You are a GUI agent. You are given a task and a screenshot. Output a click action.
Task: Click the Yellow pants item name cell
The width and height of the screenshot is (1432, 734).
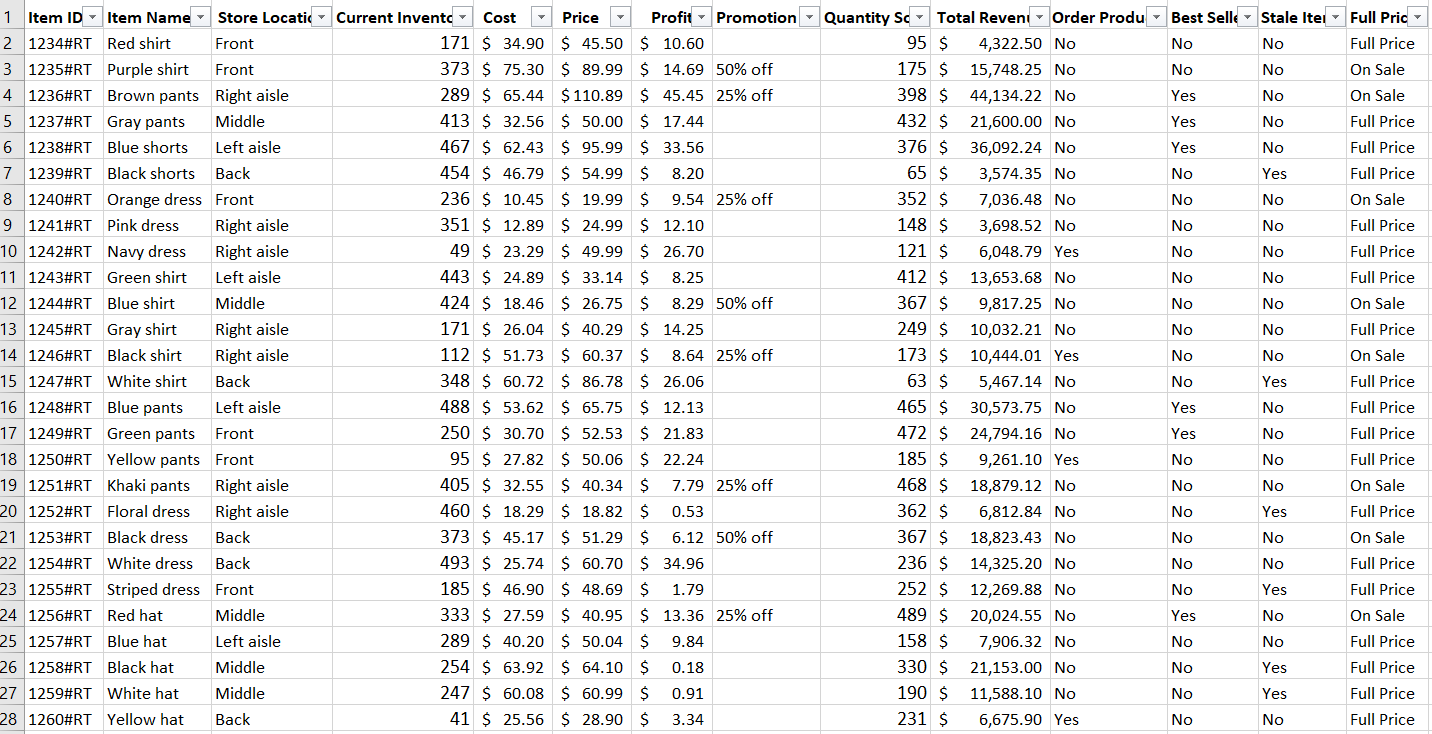(157, 459)
